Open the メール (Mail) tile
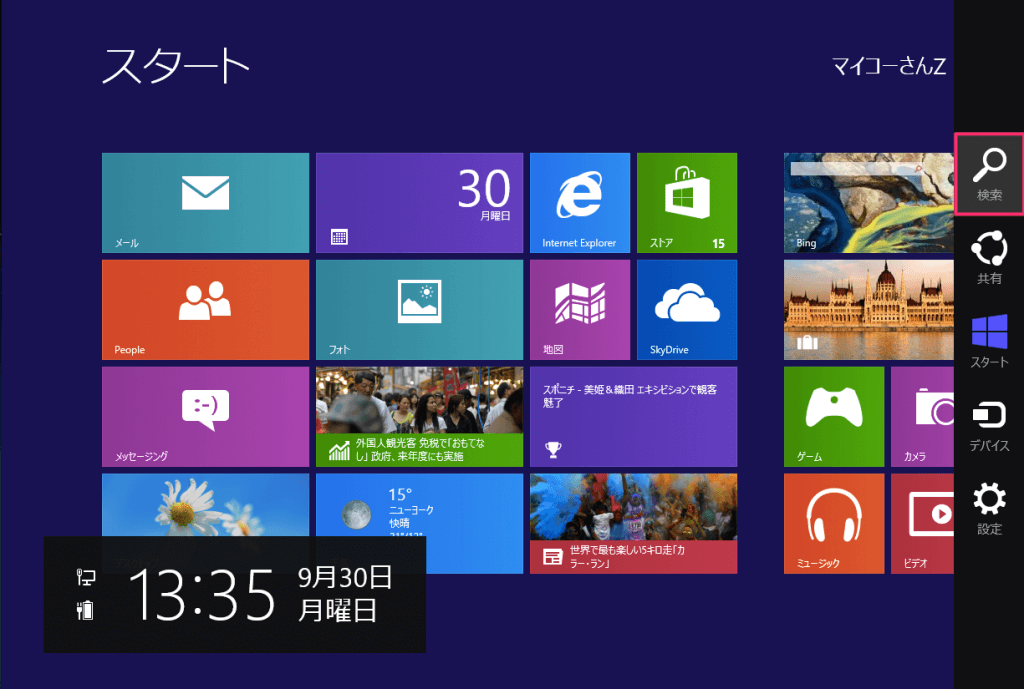Image resolution: width=1024 pixels, height=689 pixels. pyautogui.click(x=206, y=202)
